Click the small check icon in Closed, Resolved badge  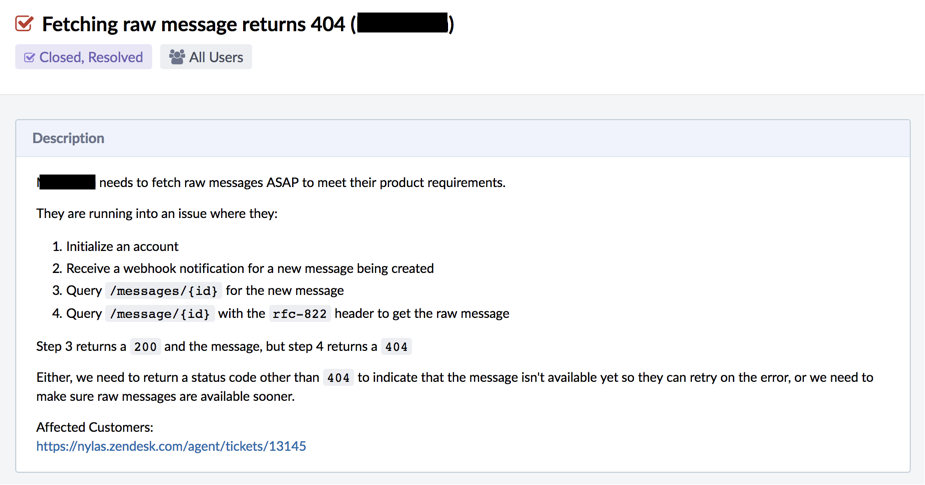pyautogui.click(x=29, y=57)
